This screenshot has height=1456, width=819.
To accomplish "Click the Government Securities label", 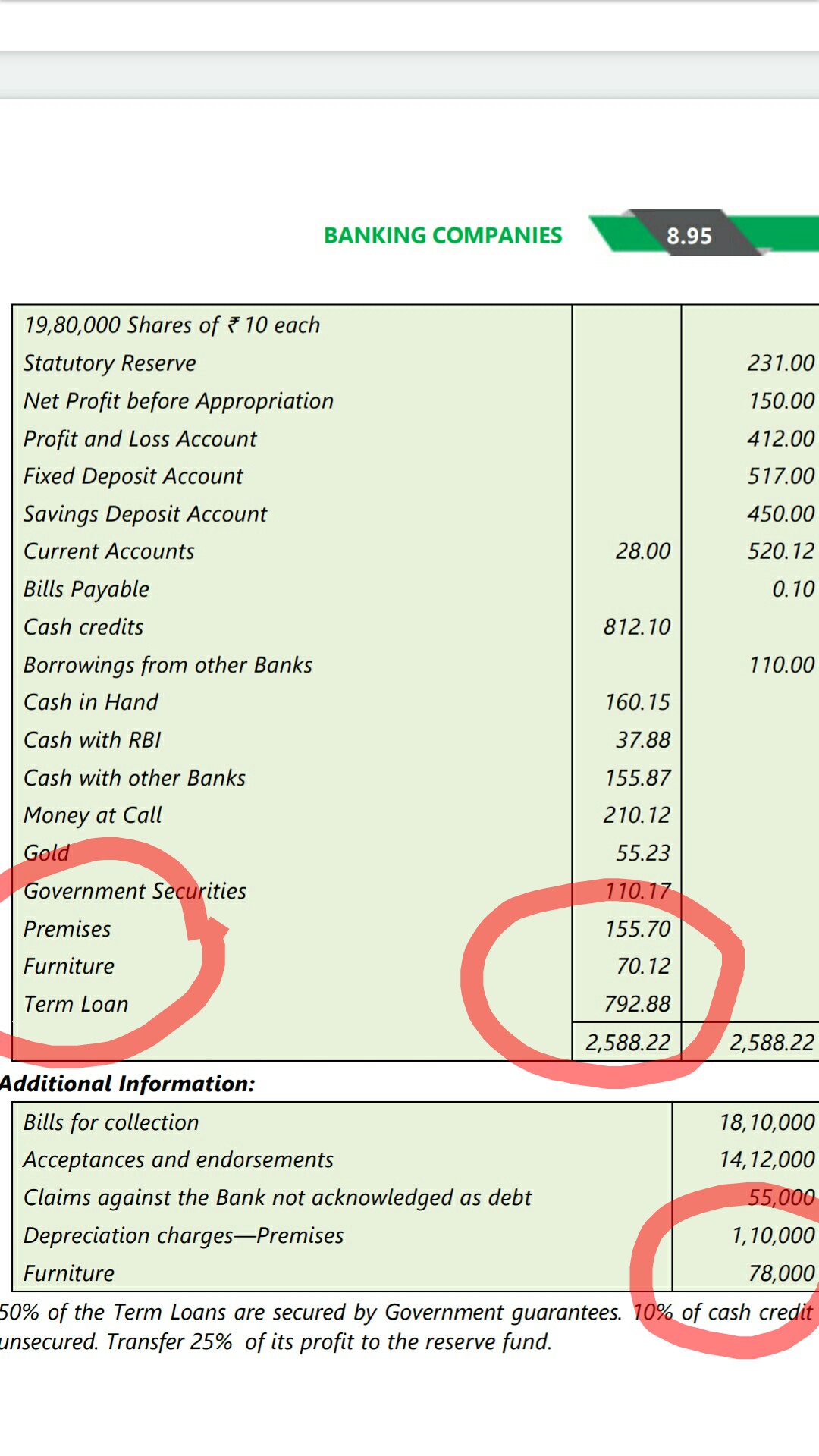I will pos(135,891).
